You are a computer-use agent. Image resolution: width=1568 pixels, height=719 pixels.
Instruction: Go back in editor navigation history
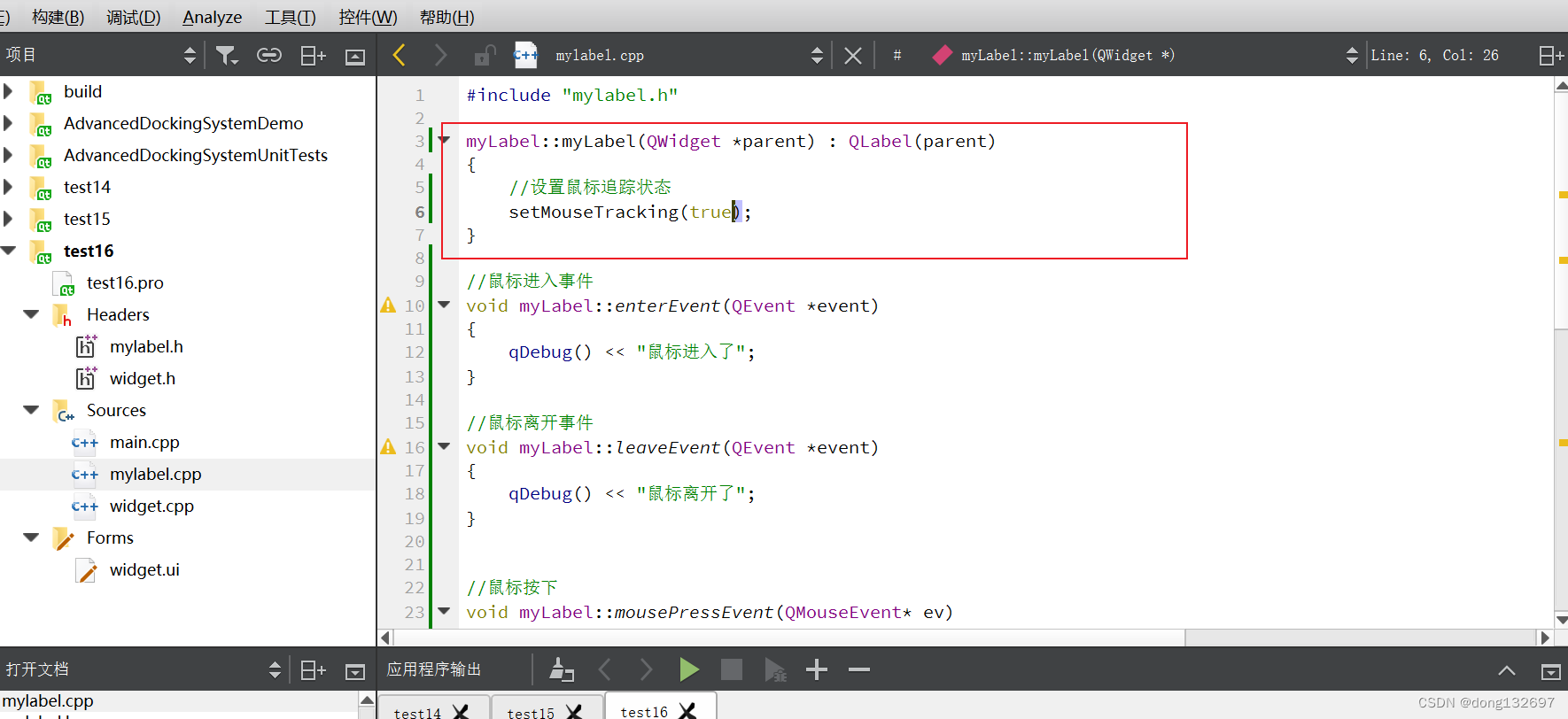pos(400,55)
